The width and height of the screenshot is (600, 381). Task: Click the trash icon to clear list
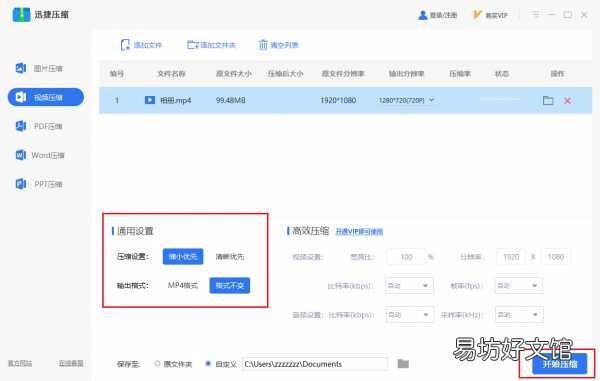263,45
